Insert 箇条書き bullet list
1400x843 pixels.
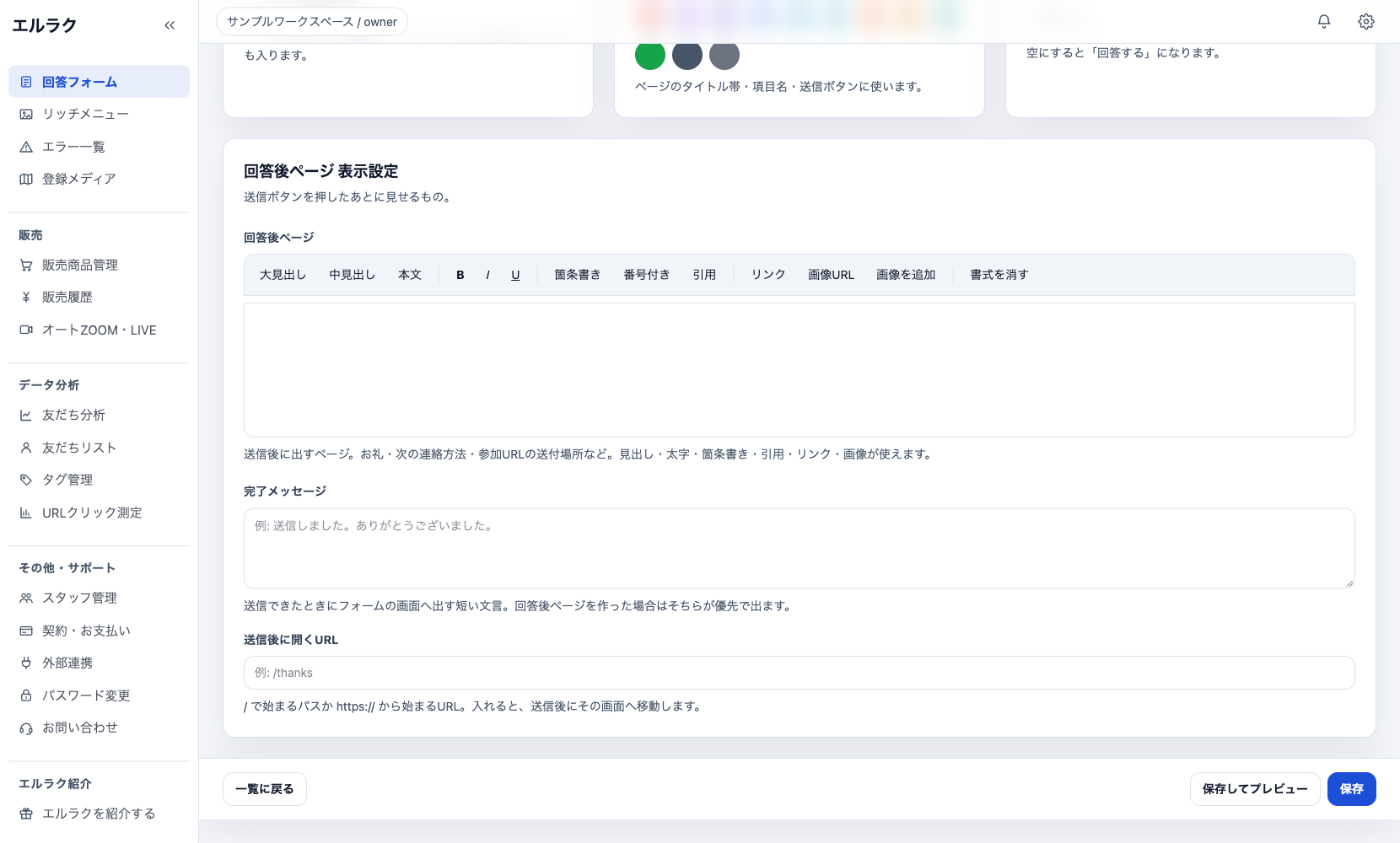click(578, 275)
